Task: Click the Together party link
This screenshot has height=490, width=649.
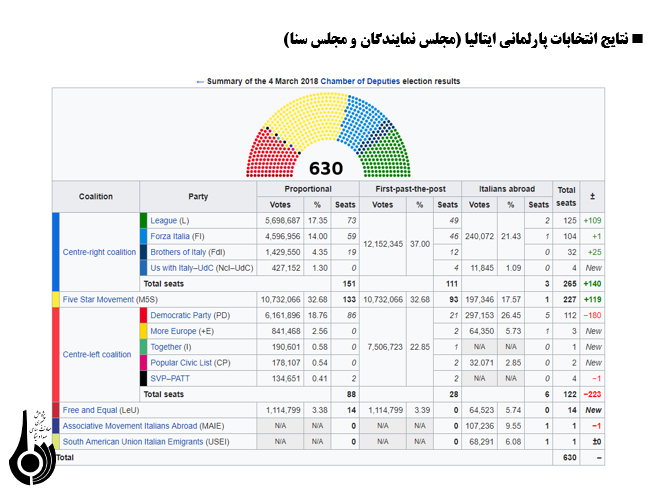Action: pos(166,347)
